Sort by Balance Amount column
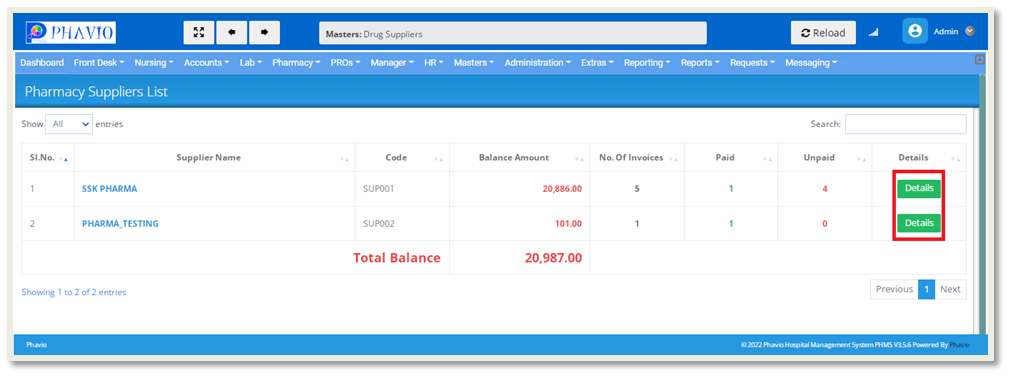 (x=519, y=158)
